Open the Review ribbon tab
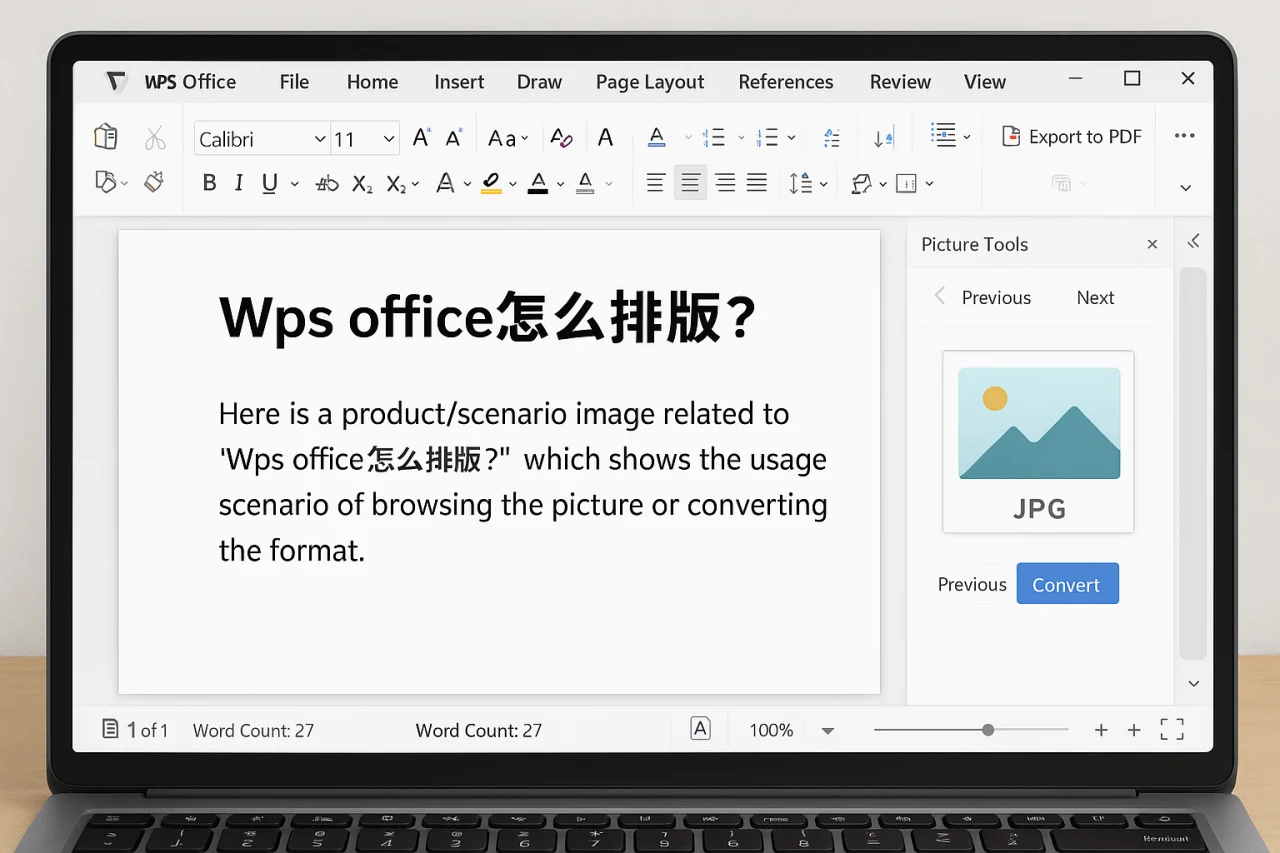Image resolution: width=1280 pixels, height=853 pixels. [x=899, y=82]
